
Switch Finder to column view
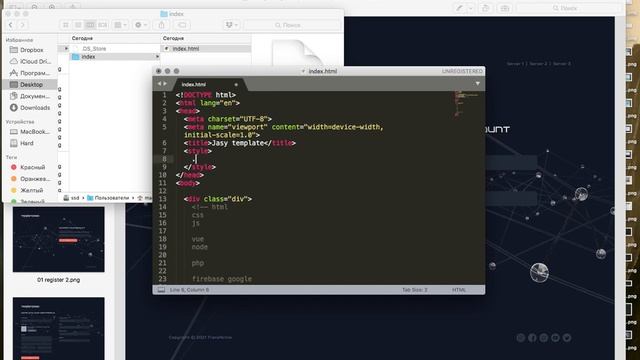(90, 25)
